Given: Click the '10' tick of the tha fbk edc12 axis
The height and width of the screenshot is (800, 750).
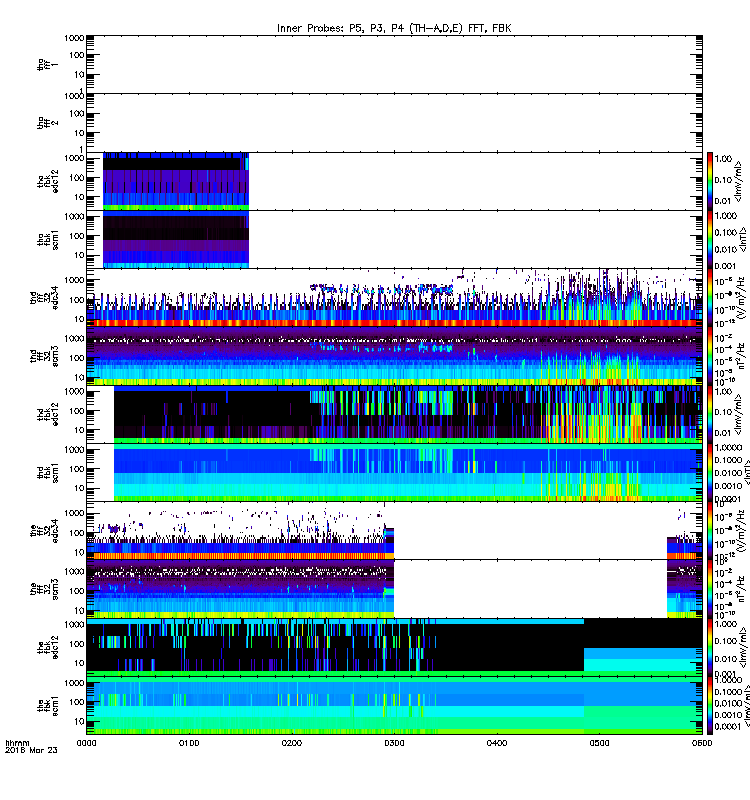Looking at the screenshot, I should [x=79, y=197].
